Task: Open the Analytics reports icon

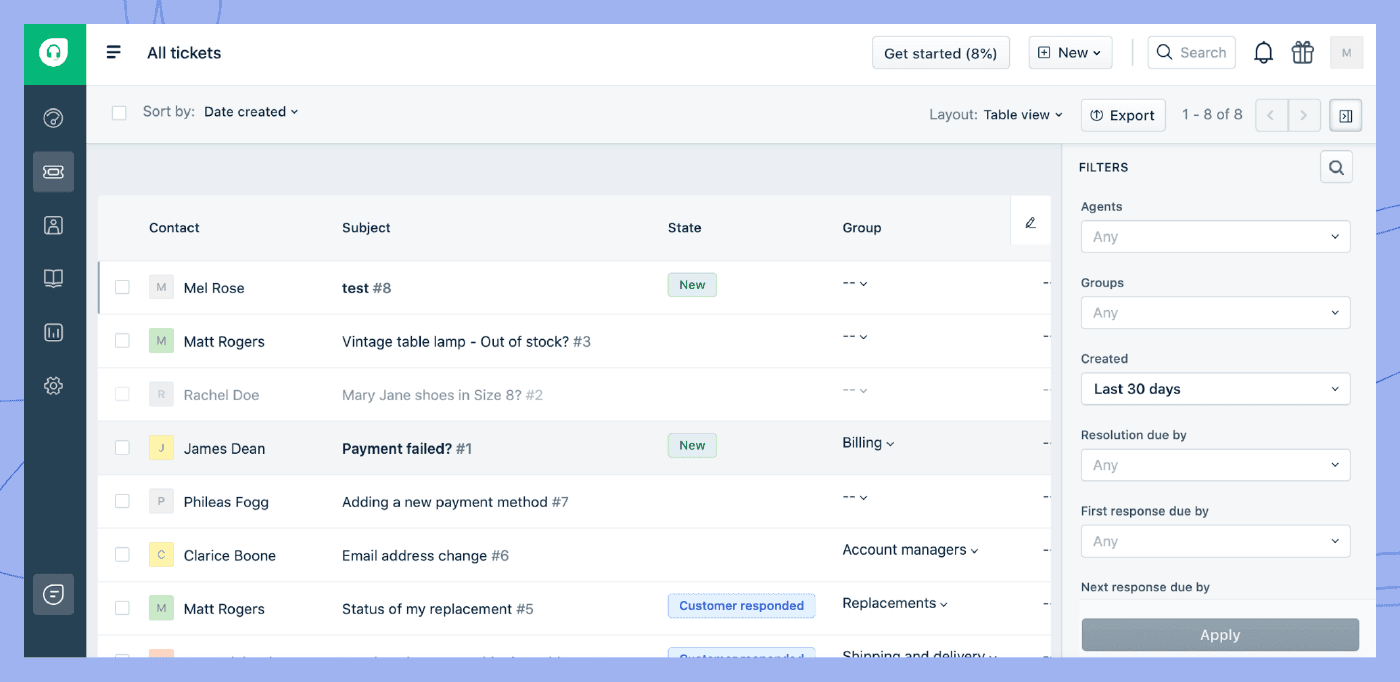Action: click(53, 332)
